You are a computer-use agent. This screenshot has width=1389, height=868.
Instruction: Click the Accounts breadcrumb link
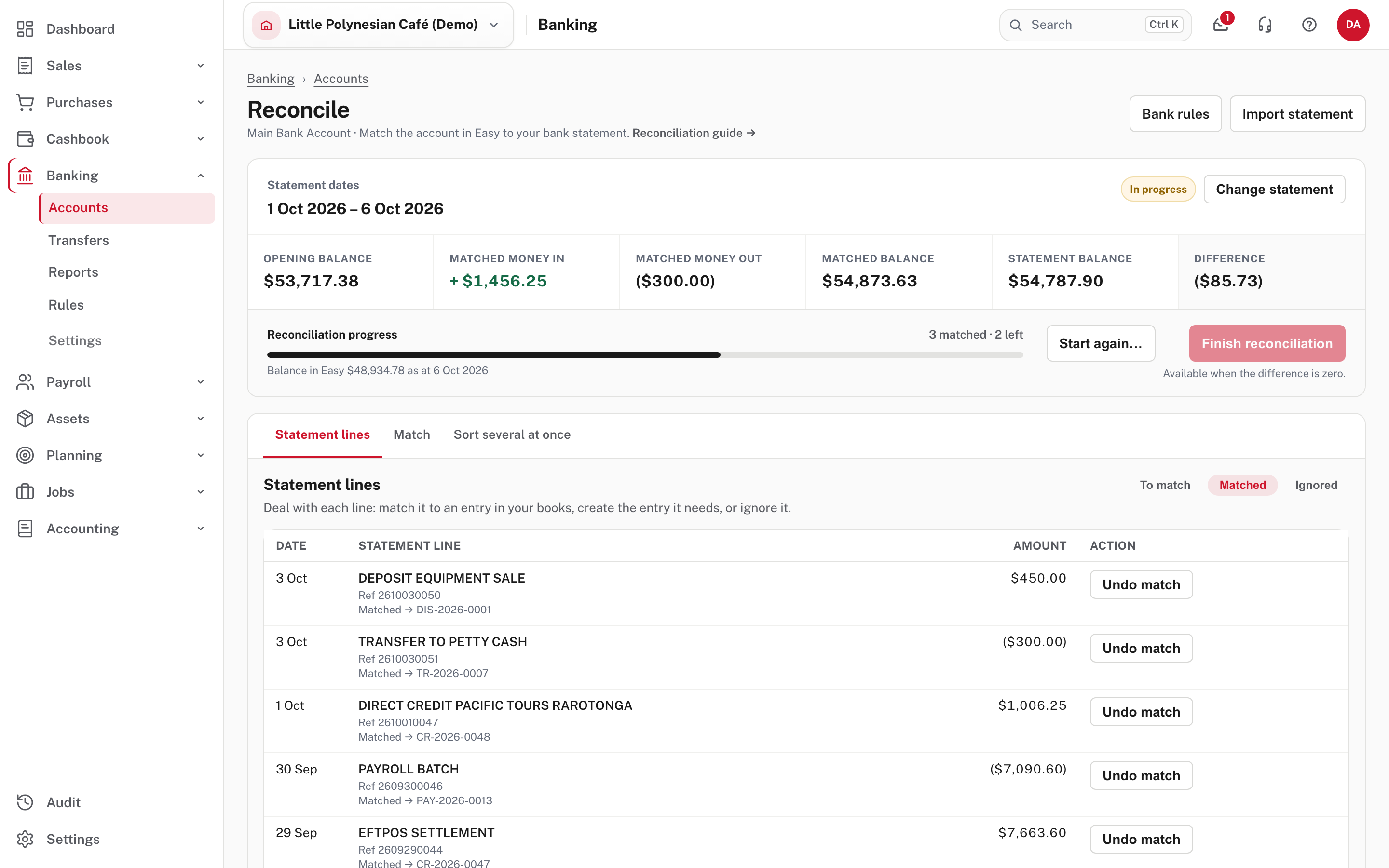341,79
